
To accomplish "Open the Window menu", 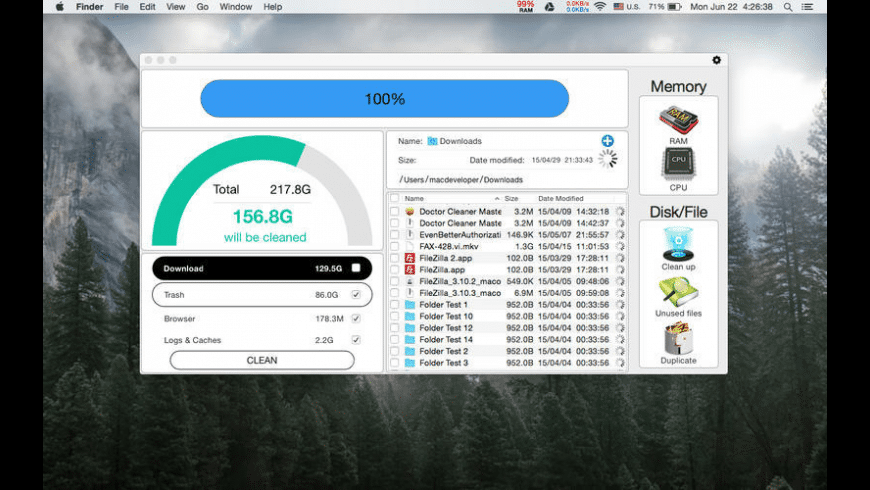I will pos(235,7).
